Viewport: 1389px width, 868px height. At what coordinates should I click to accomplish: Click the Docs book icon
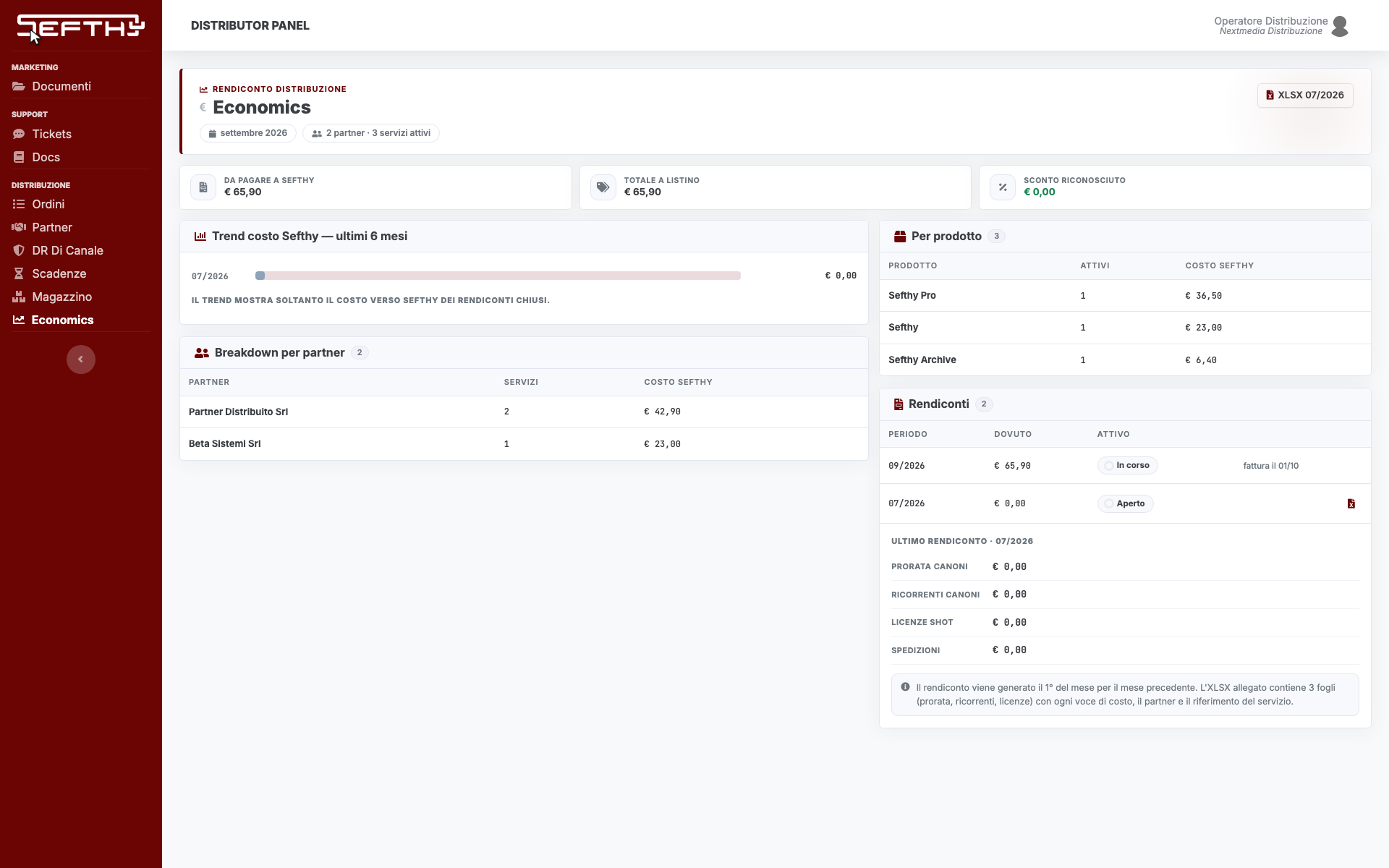(19, 158)
